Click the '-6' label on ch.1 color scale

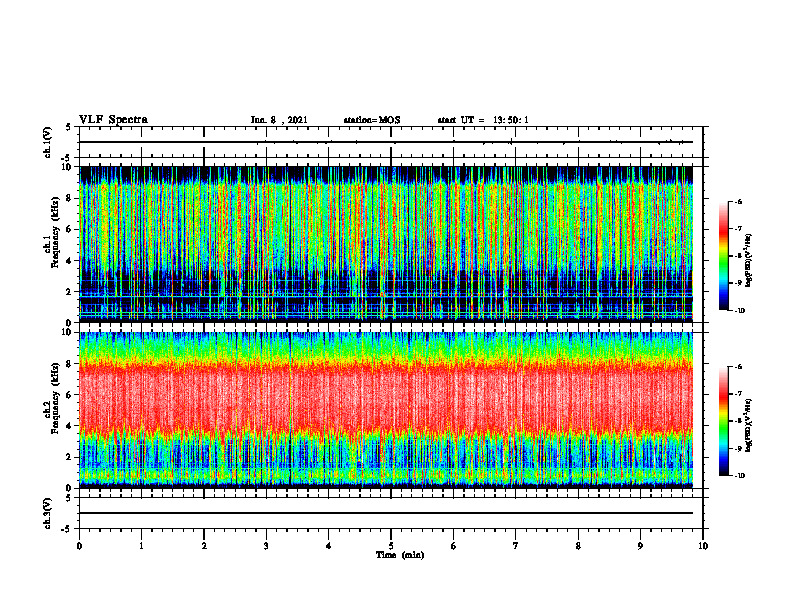point(738,201)
